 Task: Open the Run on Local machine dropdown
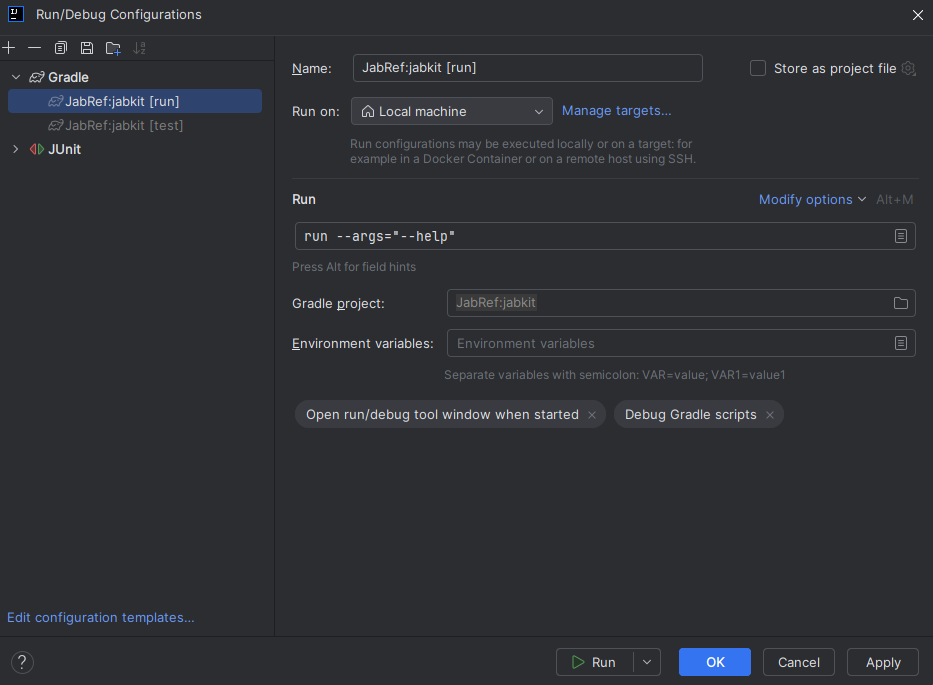click(452, 111)
